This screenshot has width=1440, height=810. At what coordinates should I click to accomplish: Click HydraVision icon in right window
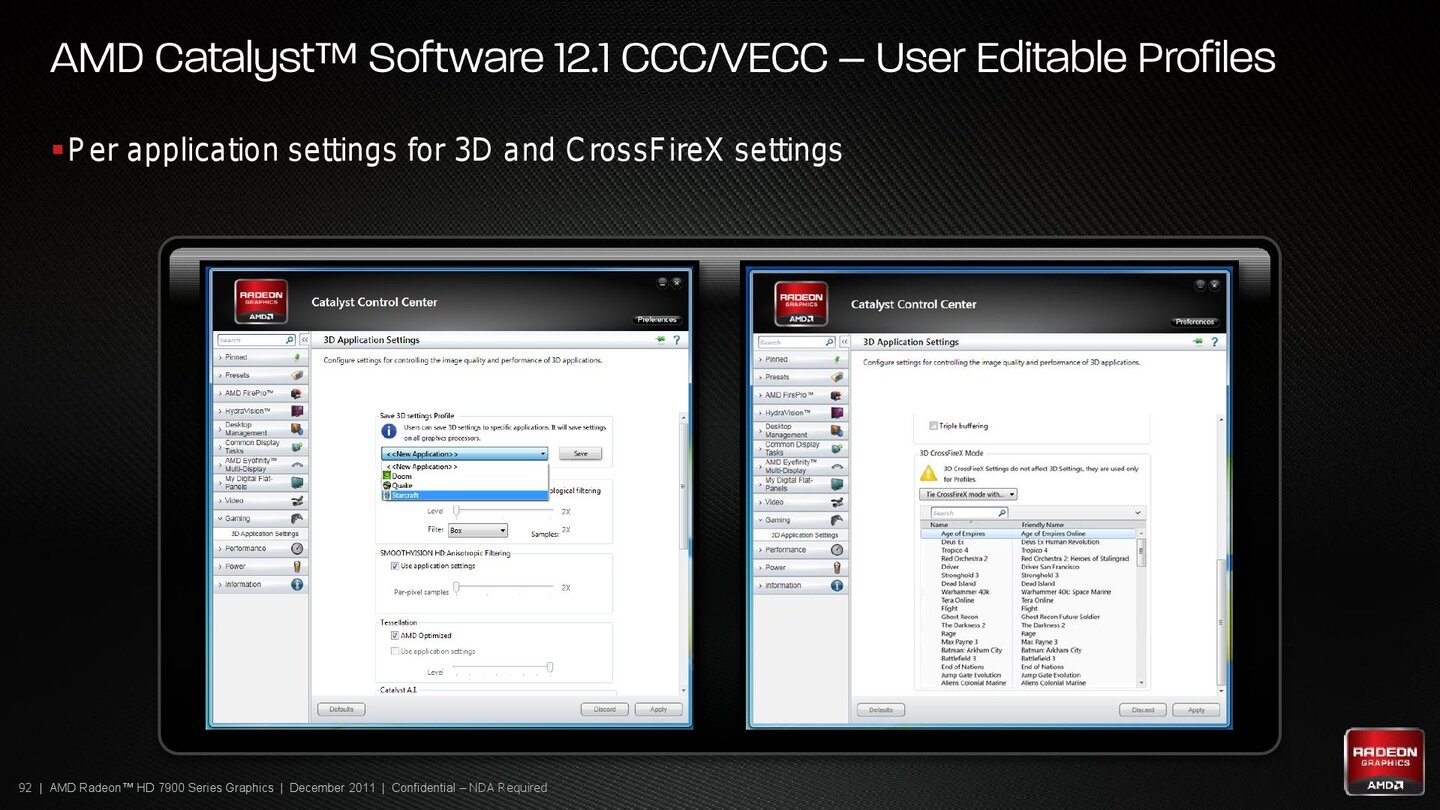837,413
